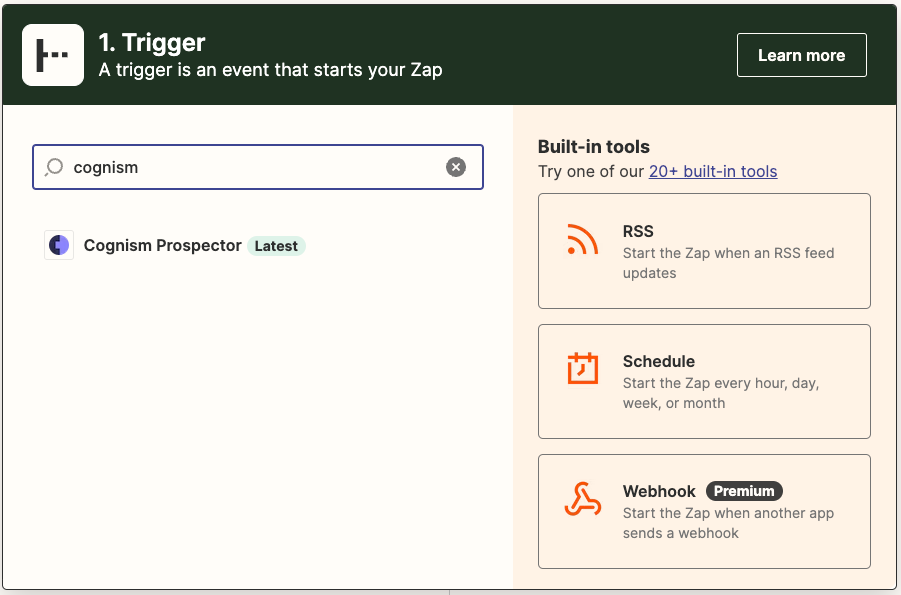Viewport: 901px width, 595px height.
Task: Click the magnifier icon in search box
Action: pyautogui.click(x=55, y=167)
